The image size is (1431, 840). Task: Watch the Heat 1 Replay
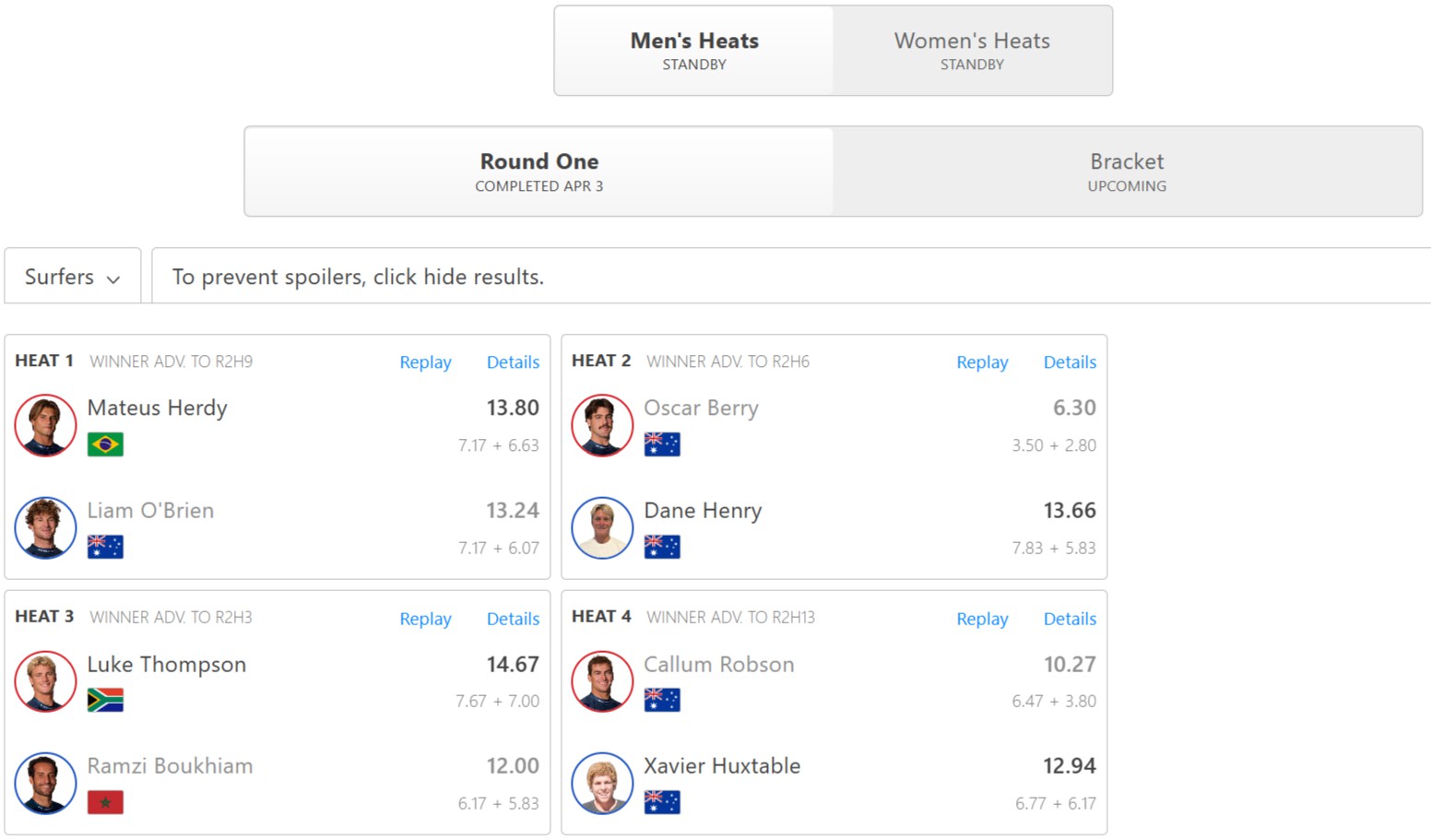tap(425, 362)
